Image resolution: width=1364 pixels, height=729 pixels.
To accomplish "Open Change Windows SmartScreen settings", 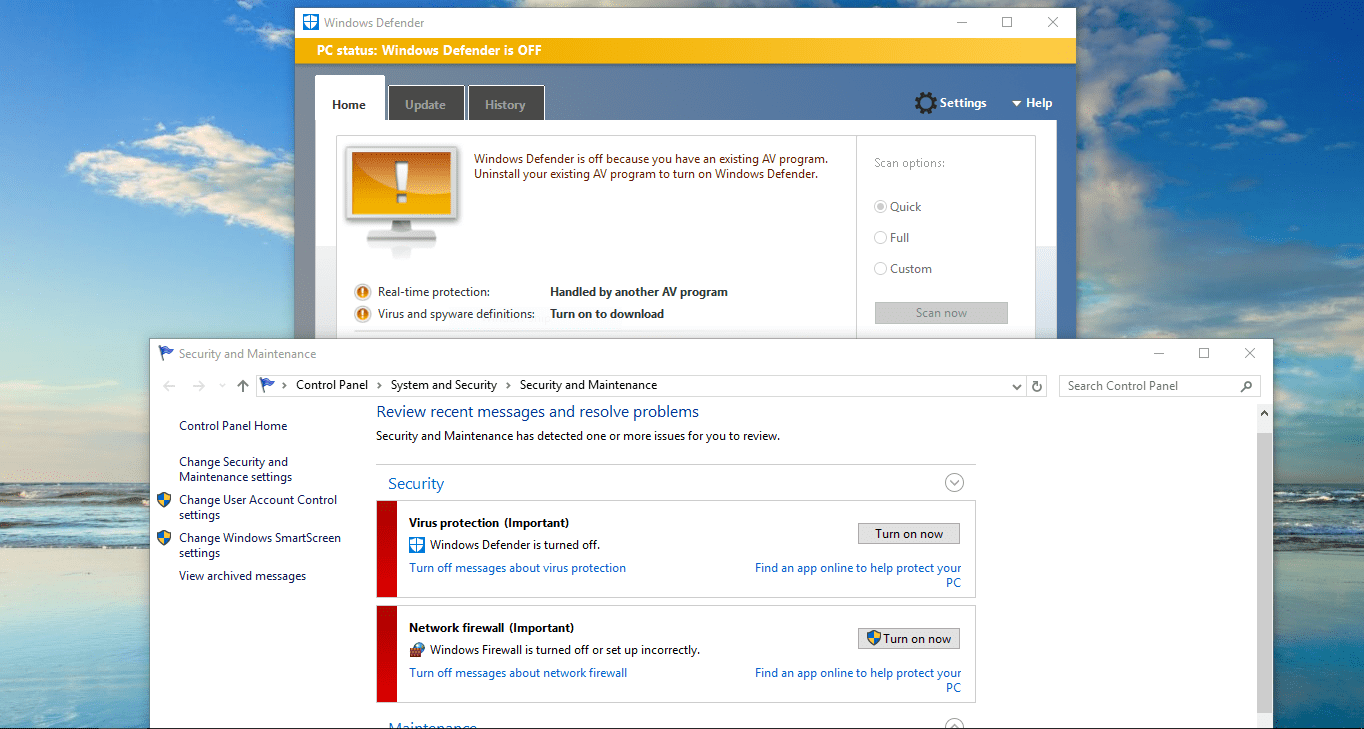I will pos(260,545).
